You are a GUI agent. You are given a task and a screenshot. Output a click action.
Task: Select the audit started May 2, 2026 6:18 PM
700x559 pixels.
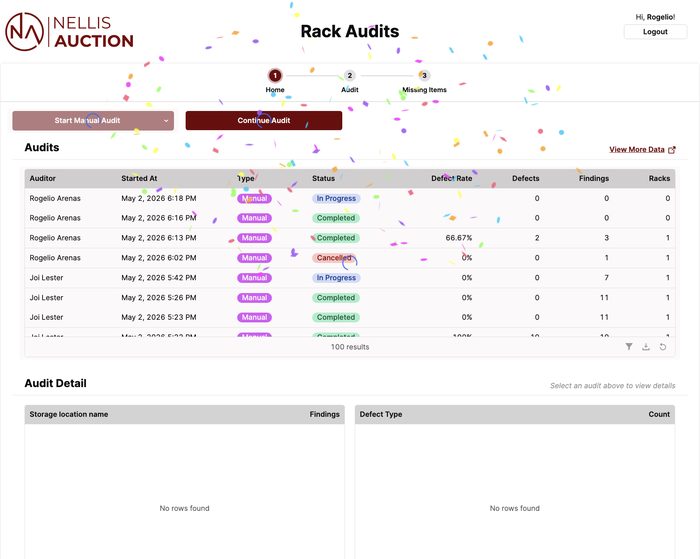pyautogui.click(x=350, y=198)
